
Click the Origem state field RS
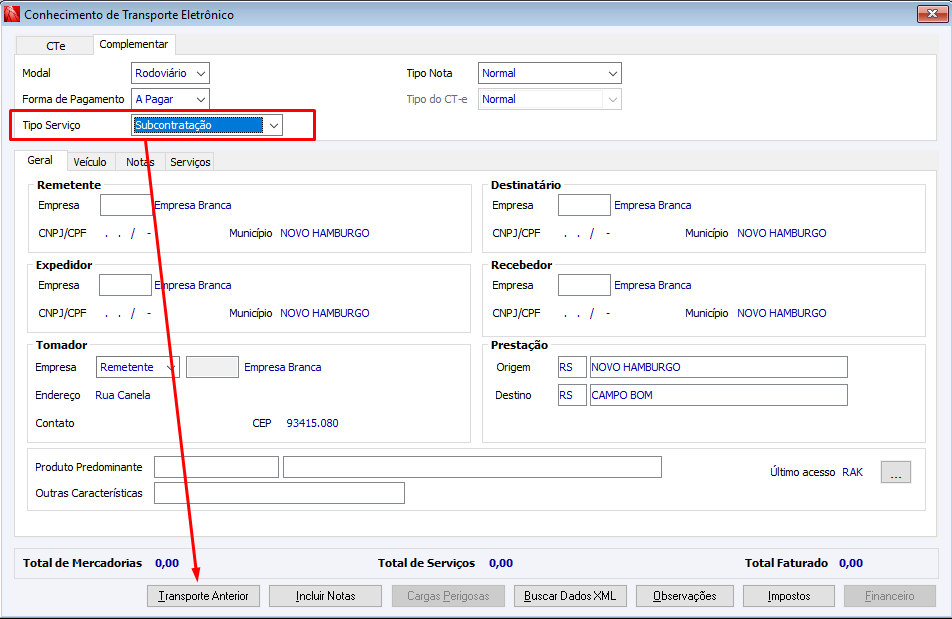pos(572,367)
